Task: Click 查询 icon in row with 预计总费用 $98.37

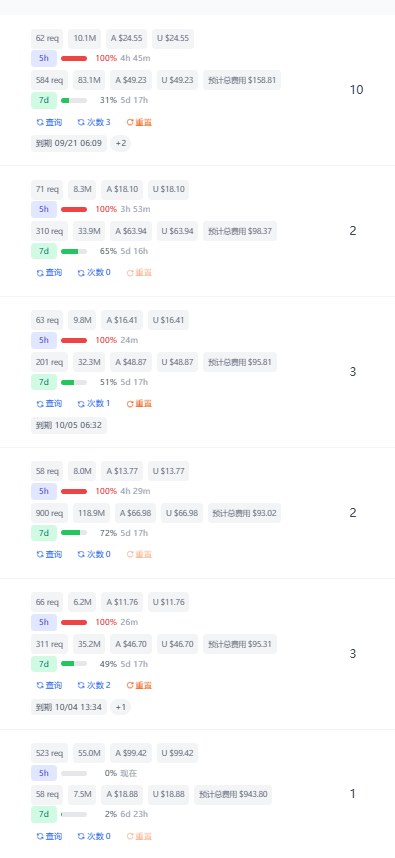Action: pos(39,273)
